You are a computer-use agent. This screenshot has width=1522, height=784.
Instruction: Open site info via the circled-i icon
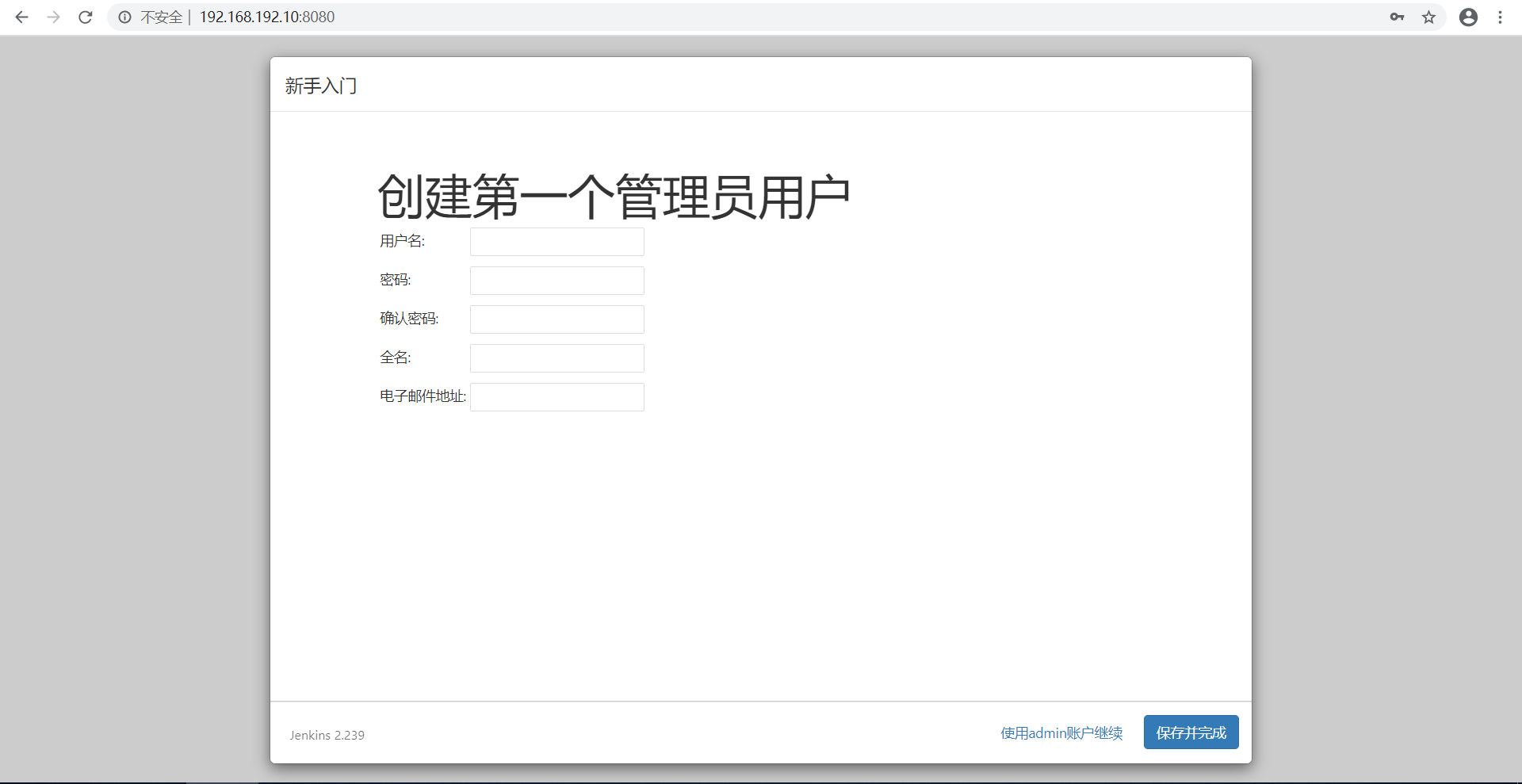124,17
